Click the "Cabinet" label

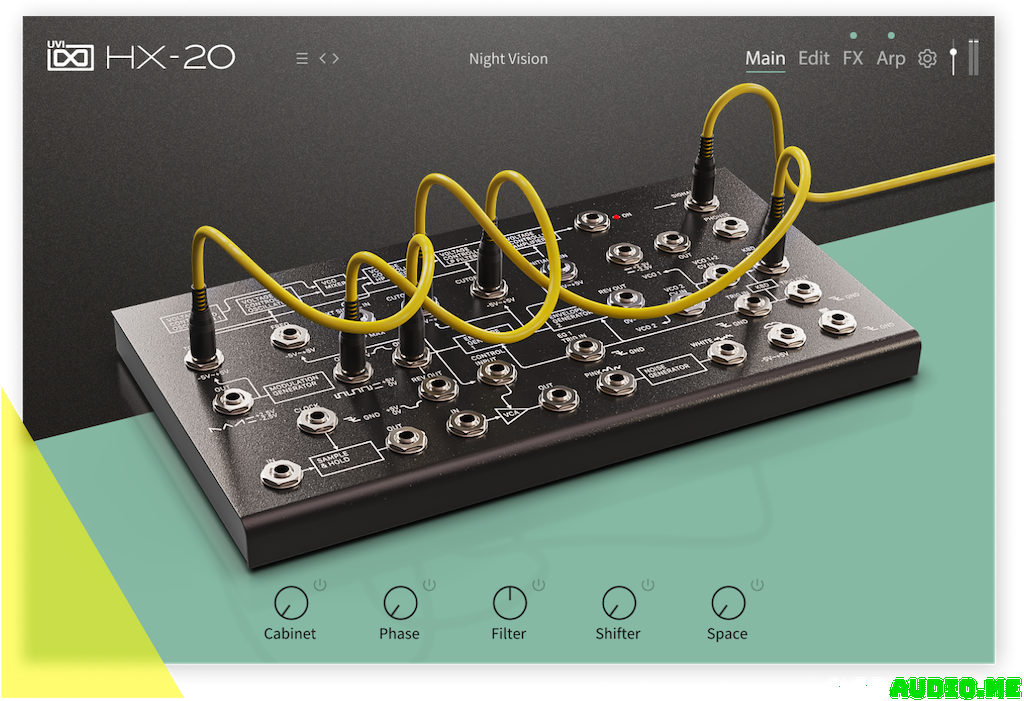290,634
